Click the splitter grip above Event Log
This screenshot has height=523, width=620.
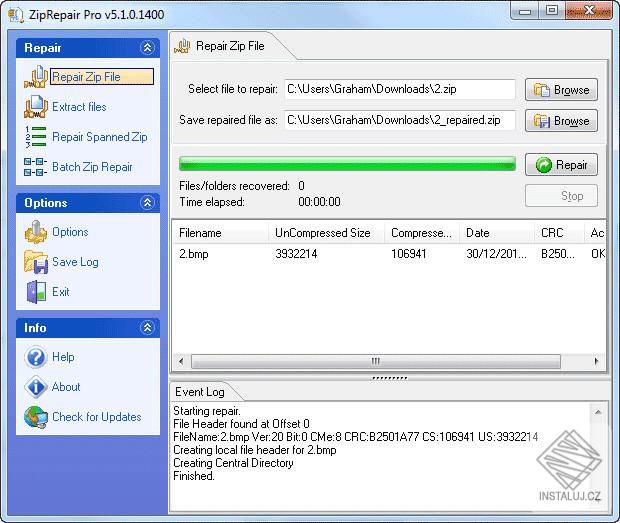click(x=389, y=378)
